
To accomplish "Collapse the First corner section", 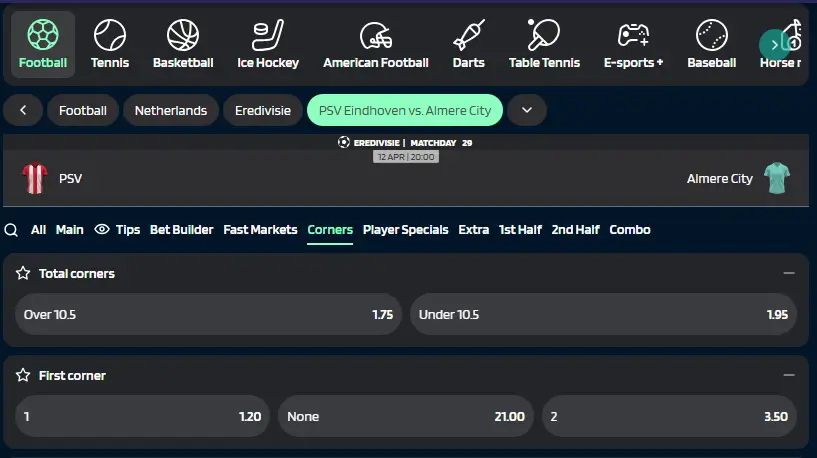I will coord(789,375).
